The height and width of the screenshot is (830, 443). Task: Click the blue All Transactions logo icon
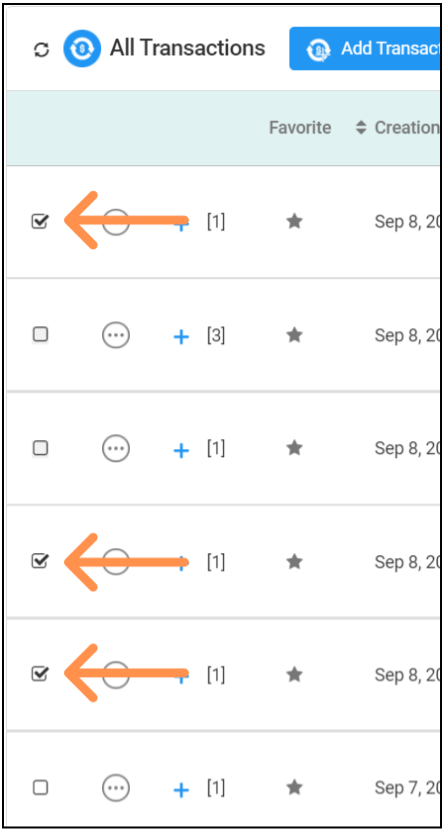pyautogui.click(x=82, y=49)
